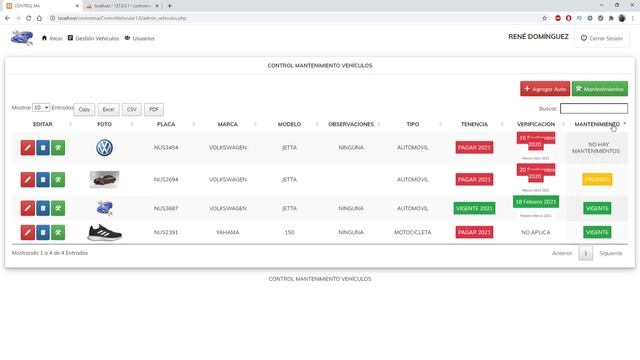Image resolution: width=640 pixels, height=360 pixels.
Task: Export table to Excel
Action: coord(108,109)
